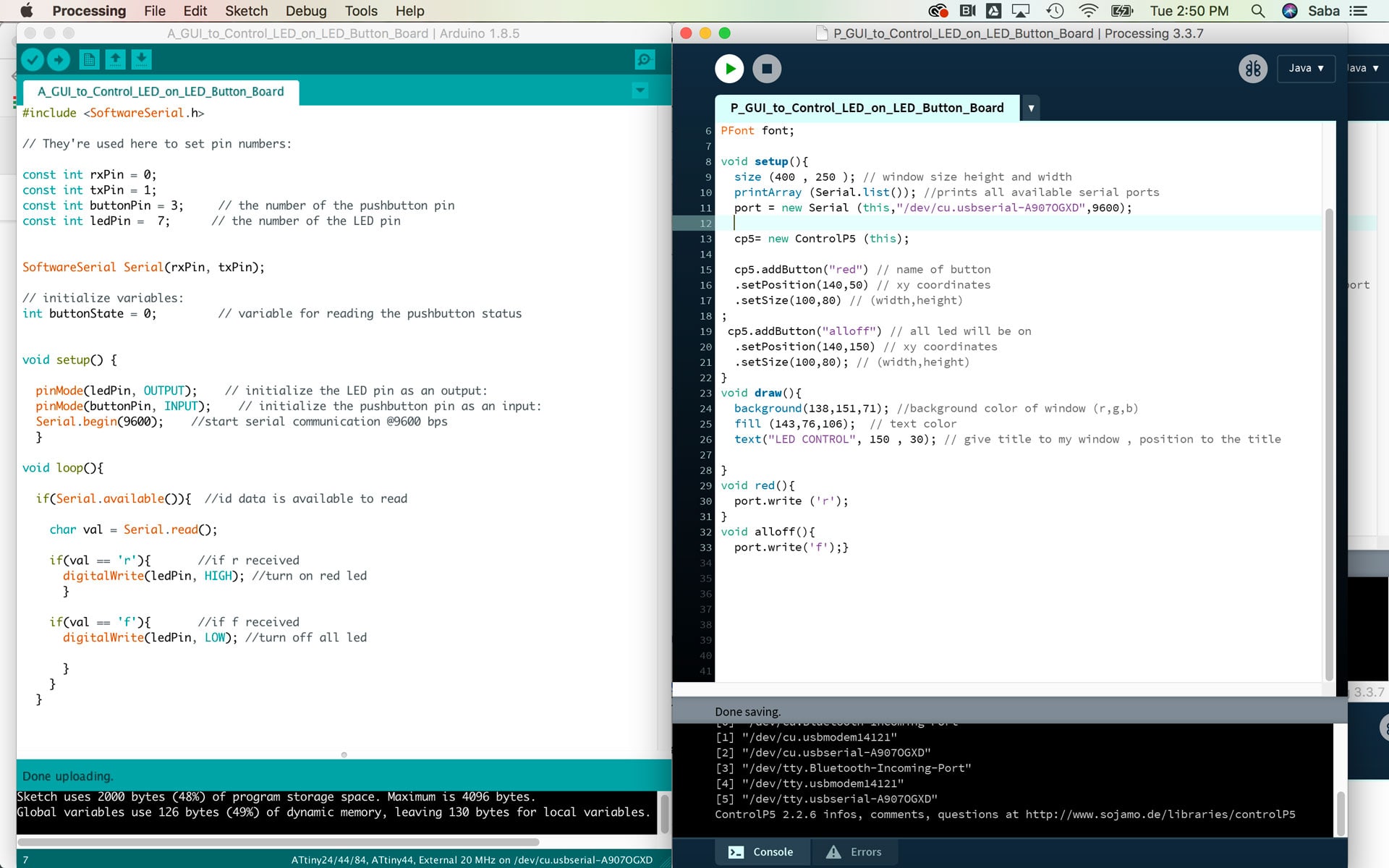Open the Apple menu
1389x868 pixels.
pyautogui.click(x=26, y=11)
